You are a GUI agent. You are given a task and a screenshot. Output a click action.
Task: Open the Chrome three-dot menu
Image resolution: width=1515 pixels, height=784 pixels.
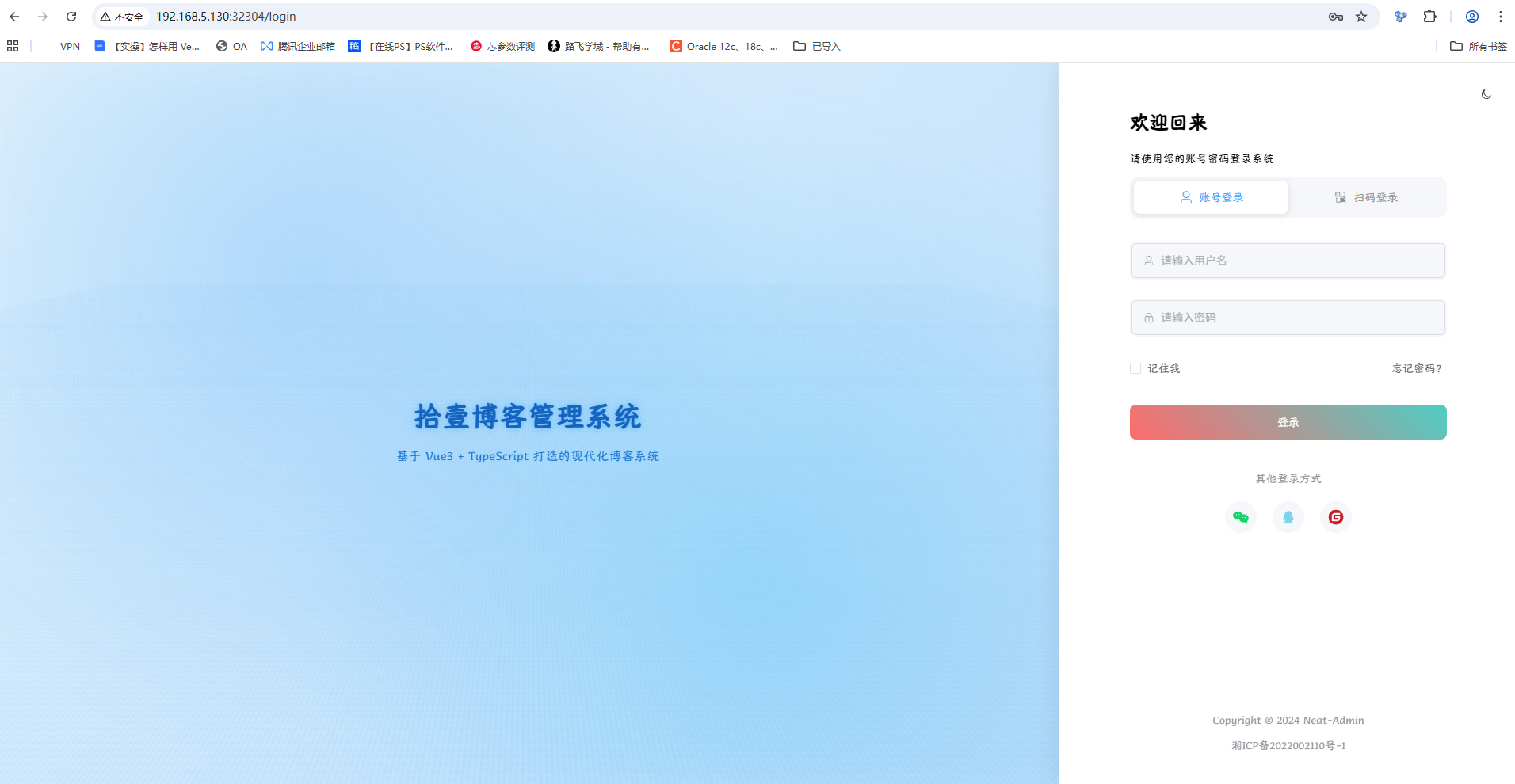click(1500, 16)
